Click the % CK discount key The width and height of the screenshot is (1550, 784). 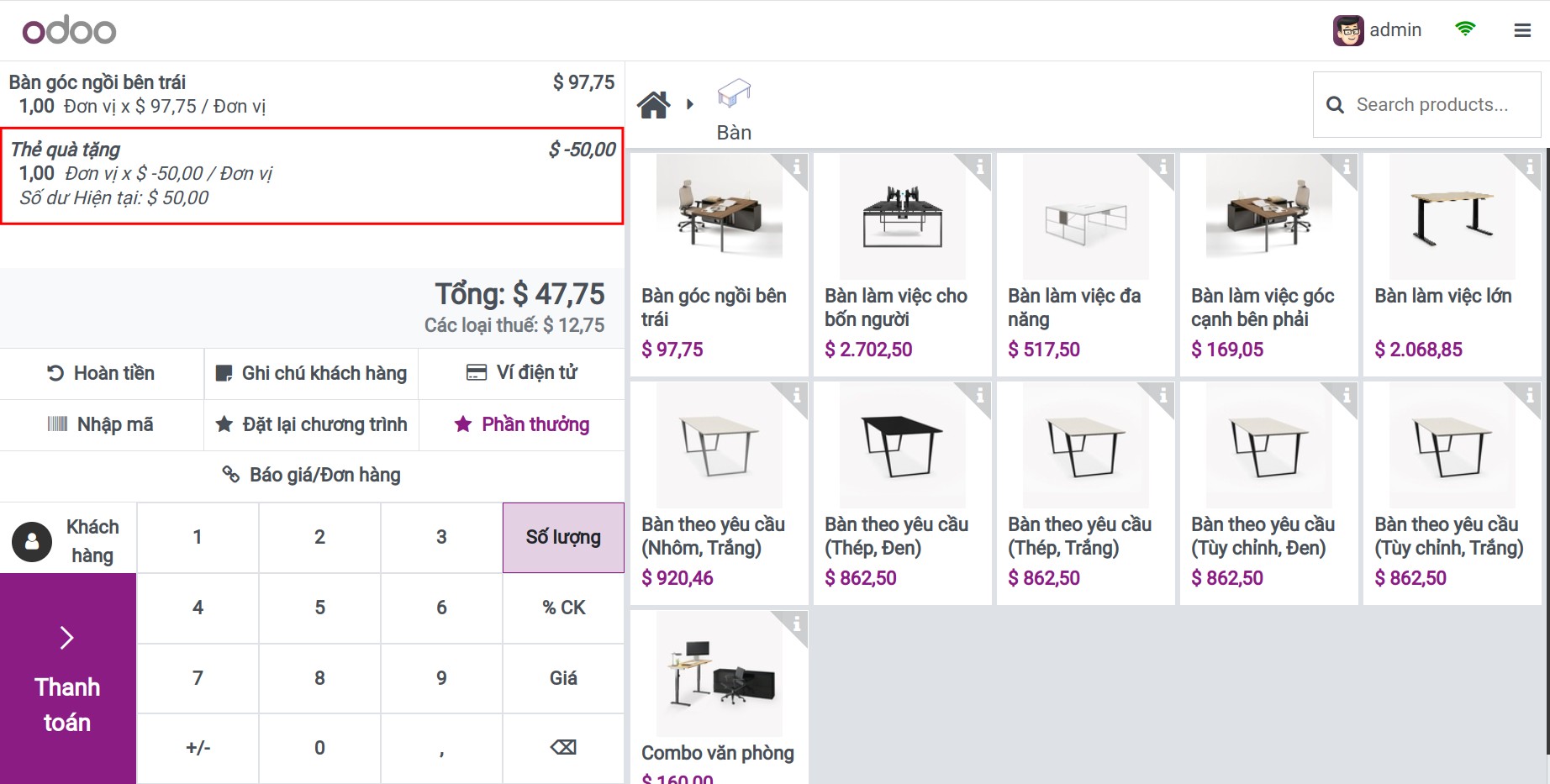coord(563,608)
